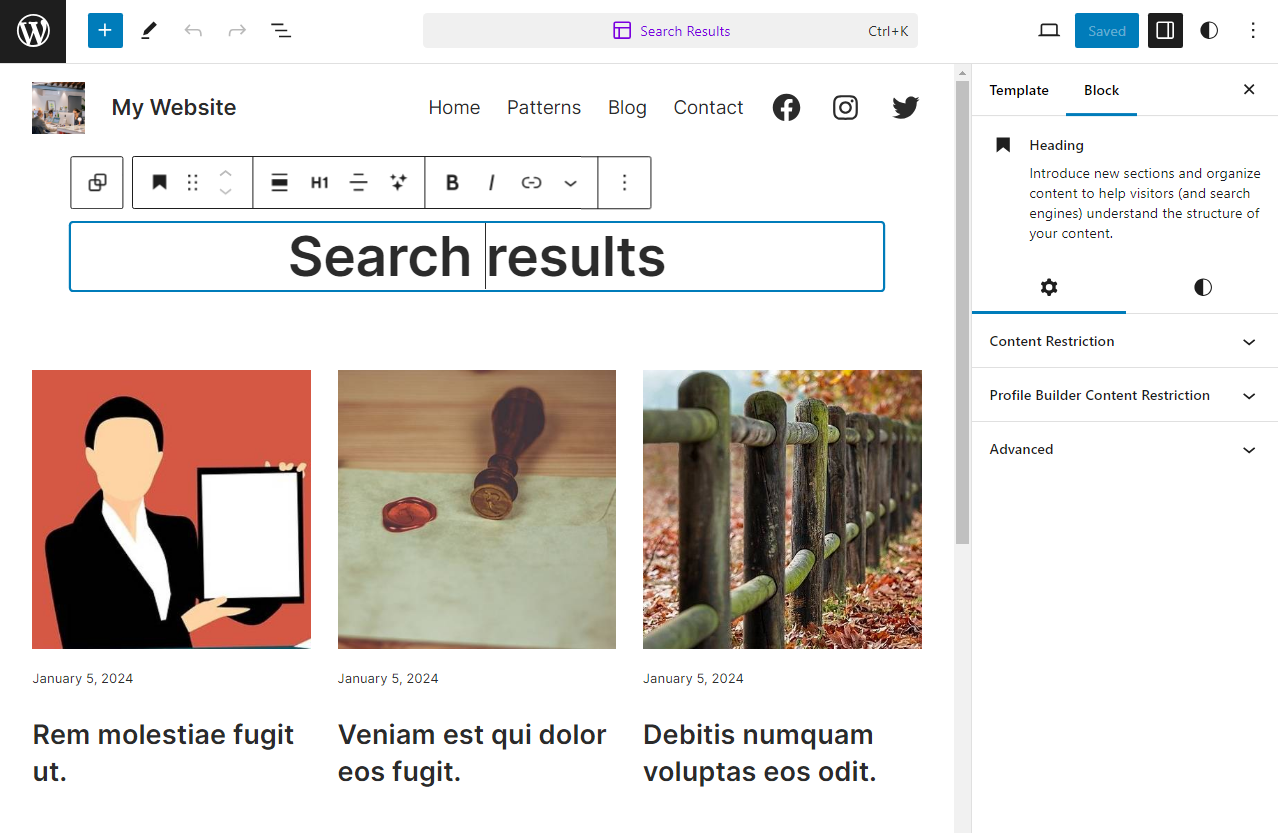
Task: Move the heading block up
Action: [x=225, y=173]
